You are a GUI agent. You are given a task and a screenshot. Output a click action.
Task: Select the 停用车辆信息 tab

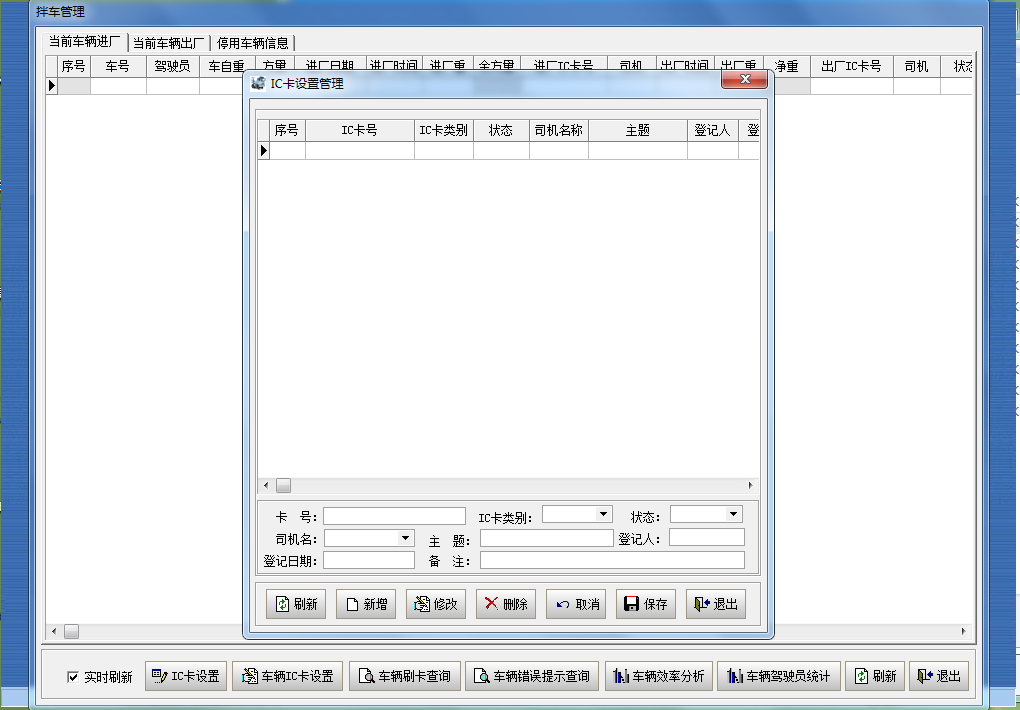tap(254, 43)
